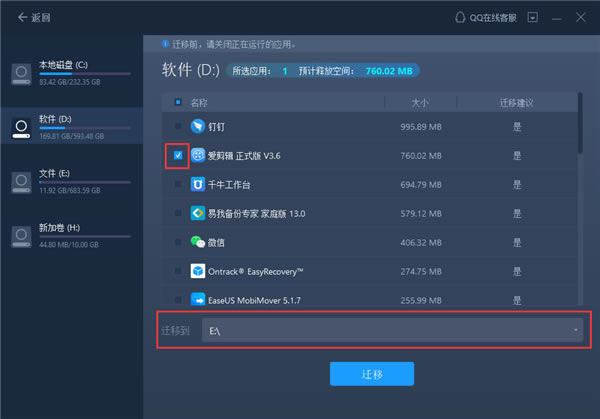Close the migration window

580,17
